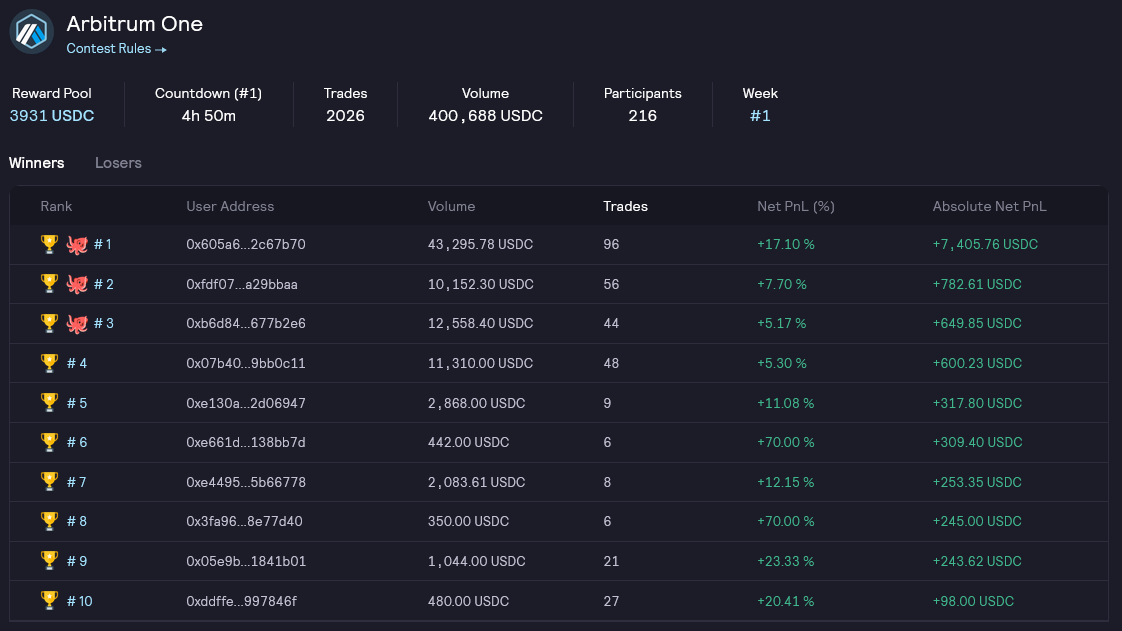
Task: Click the Arbitrum One heading
Action: (x=135, y=24)
